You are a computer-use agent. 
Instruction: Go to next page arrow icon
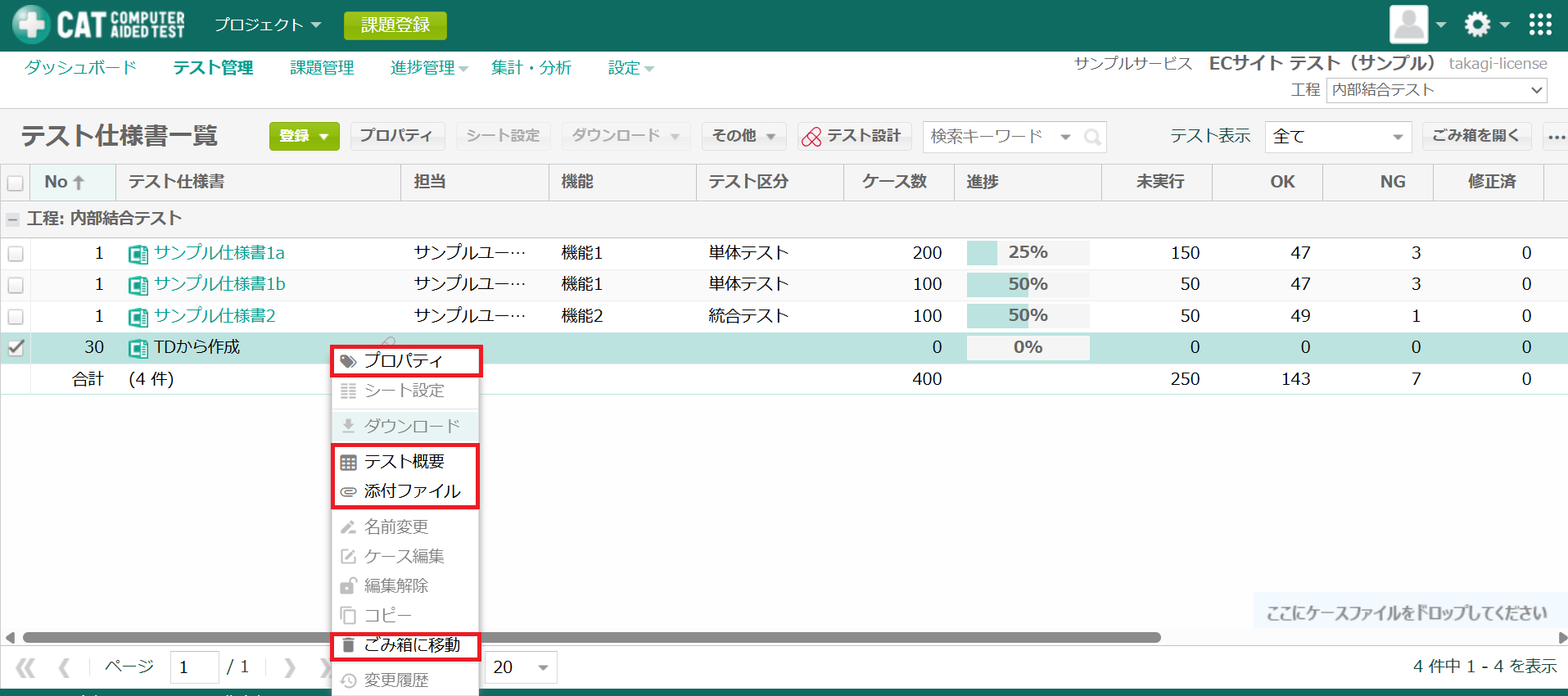click(289, 667)
